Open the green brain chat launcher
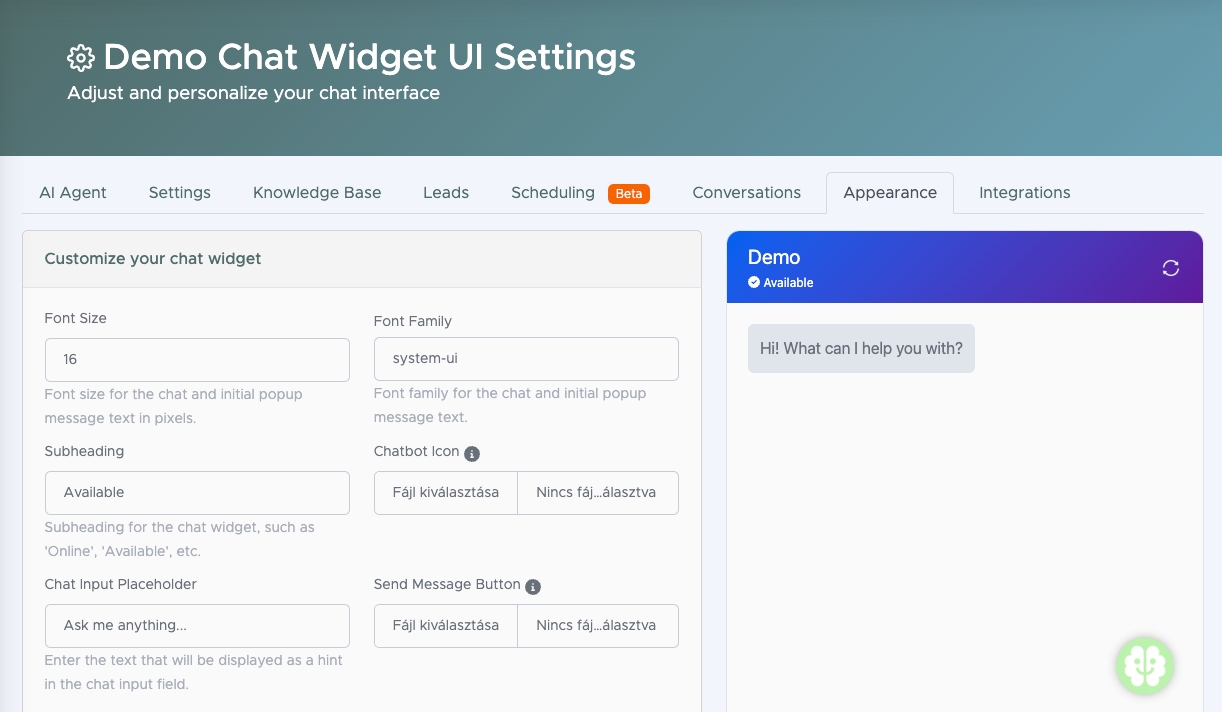Screen dimensions: 1222x712 [x=1145, y=665]
